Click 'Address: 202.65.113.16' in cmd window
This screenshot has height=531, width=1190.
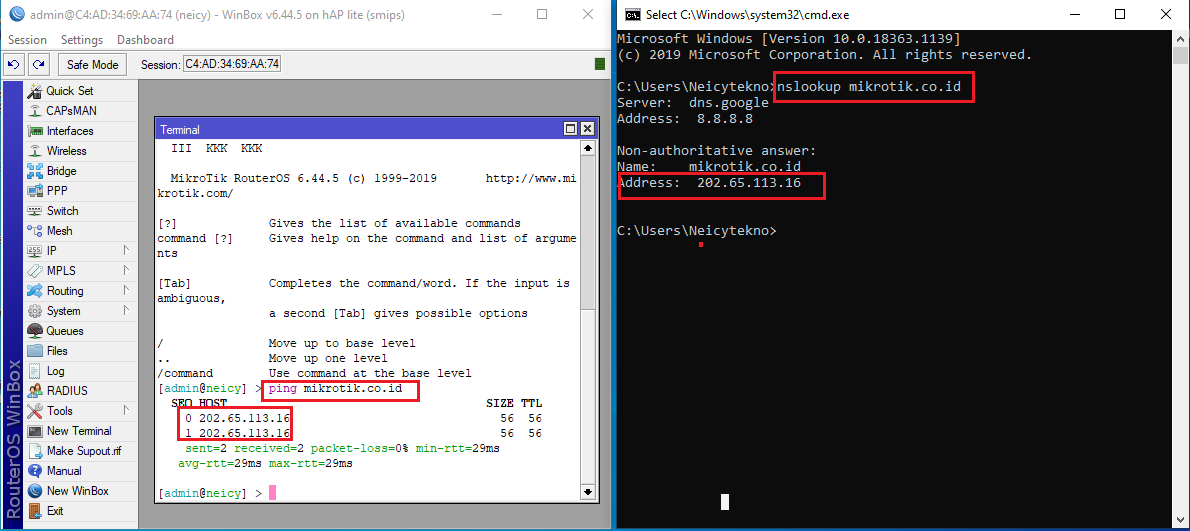(709, 182)
